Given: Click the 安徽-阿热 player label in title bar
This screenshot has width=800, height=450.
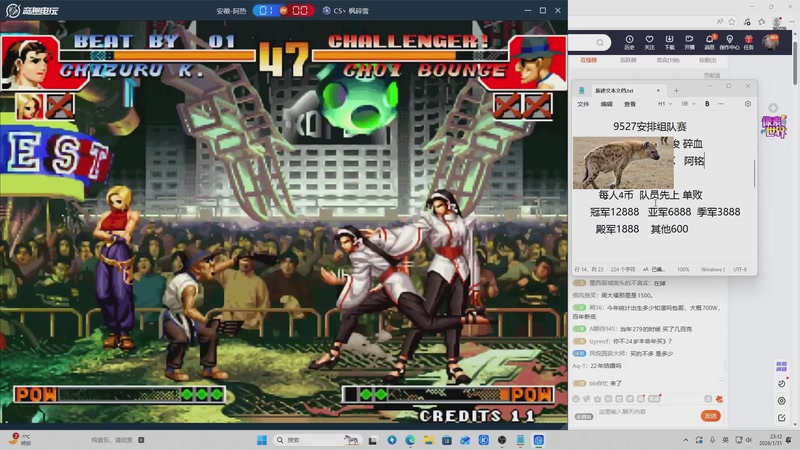Looking at the screenshot, I should point(231,11).
